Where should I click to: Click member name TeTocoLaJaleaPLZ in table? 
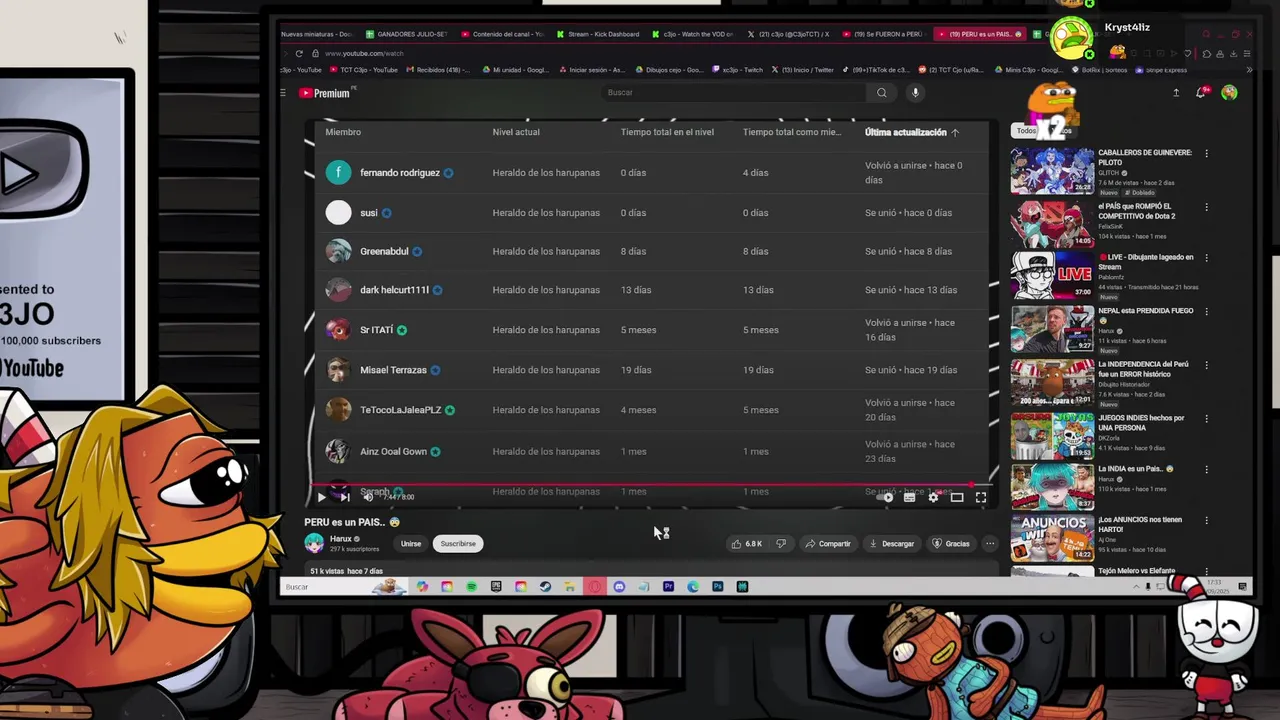point(400,410)
